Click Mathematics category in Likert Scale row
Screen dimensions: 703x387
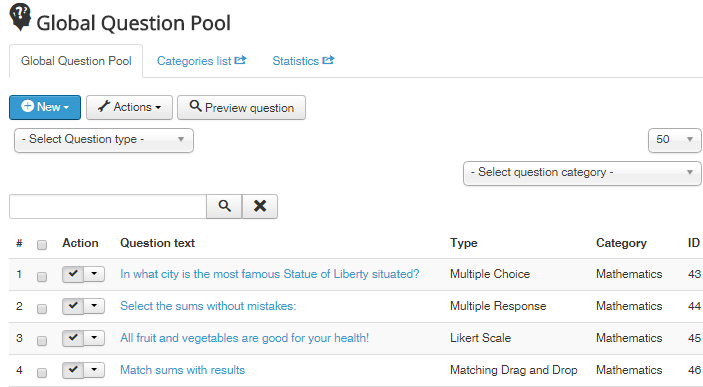(x=629, y=338)
